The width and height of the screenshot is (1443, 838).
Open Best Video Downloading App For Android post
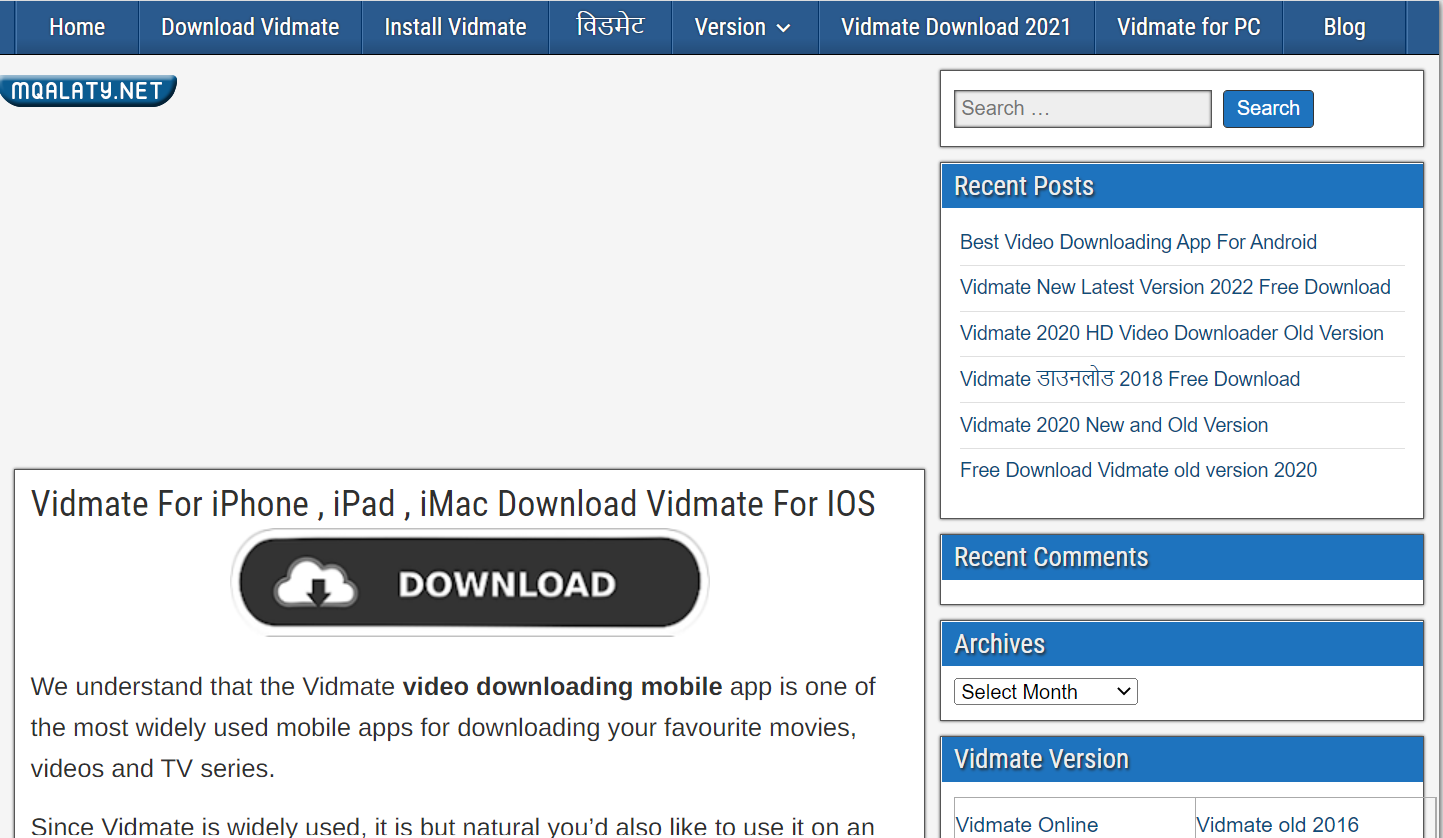tap(1138, 242)
